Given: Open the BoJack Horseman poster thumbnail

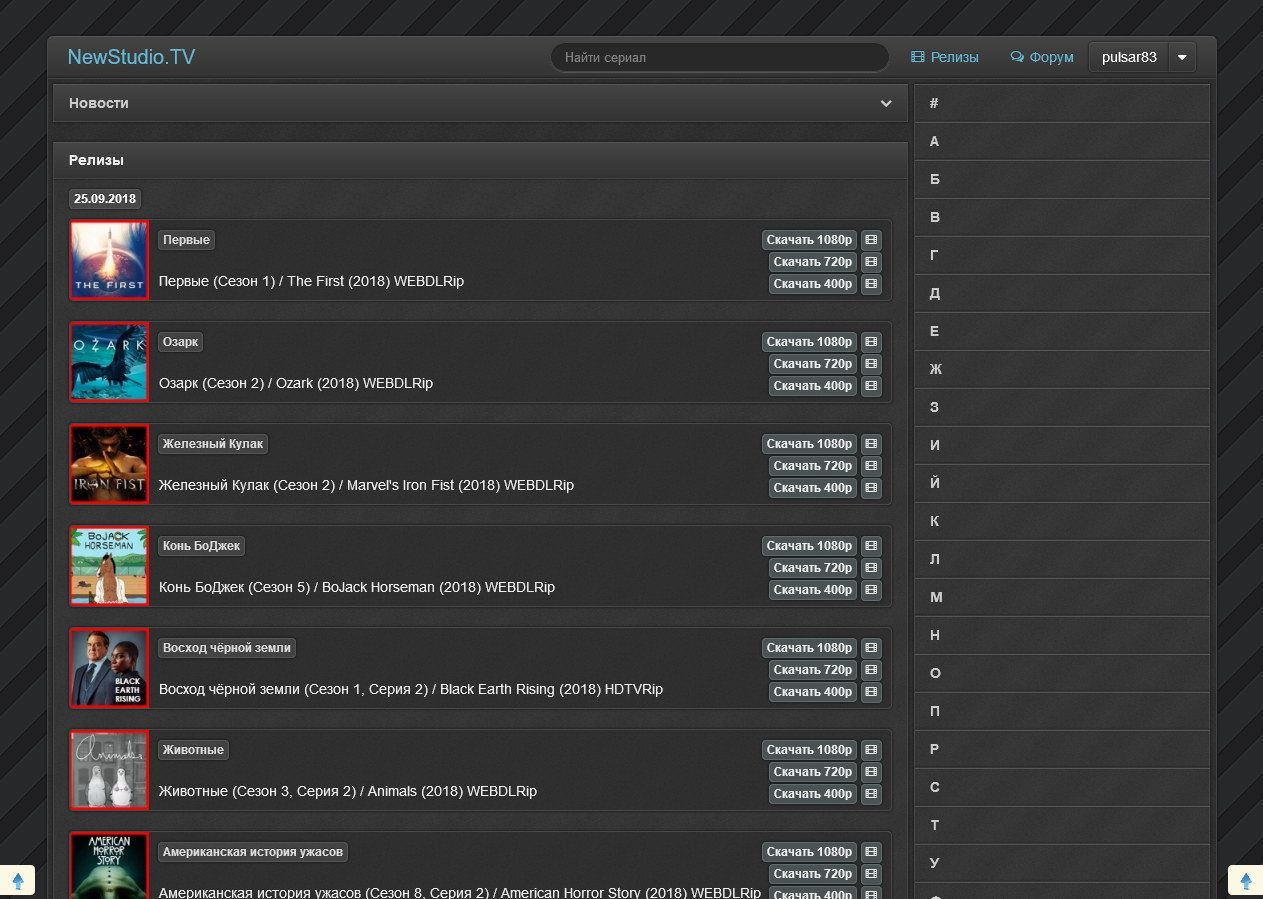Looking at the screenshot, I should (x=109, y=566).
